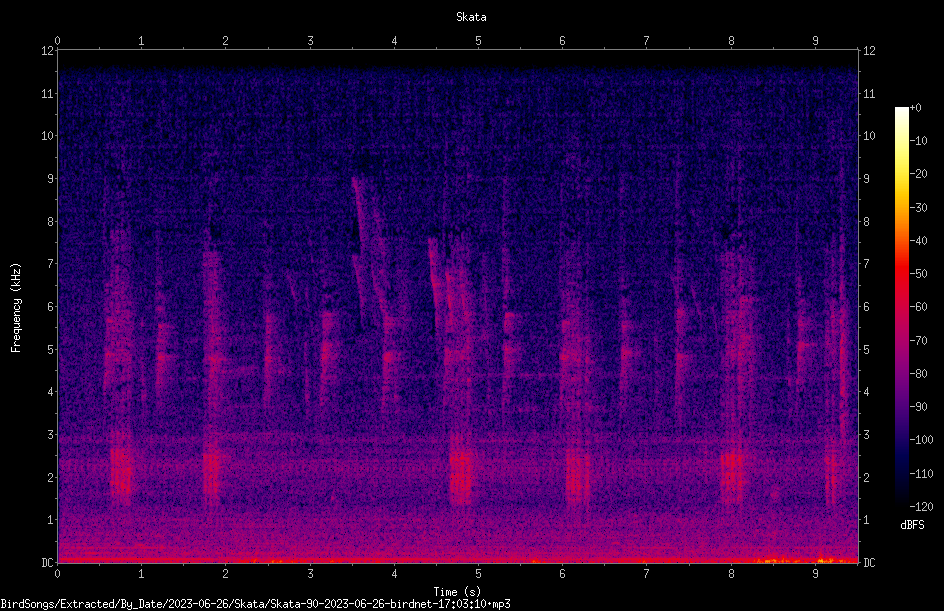The width and height of the screenshot is (944, 611).
Task: Click "1" on the left frequency axis
Action: (x=50, y=520)
